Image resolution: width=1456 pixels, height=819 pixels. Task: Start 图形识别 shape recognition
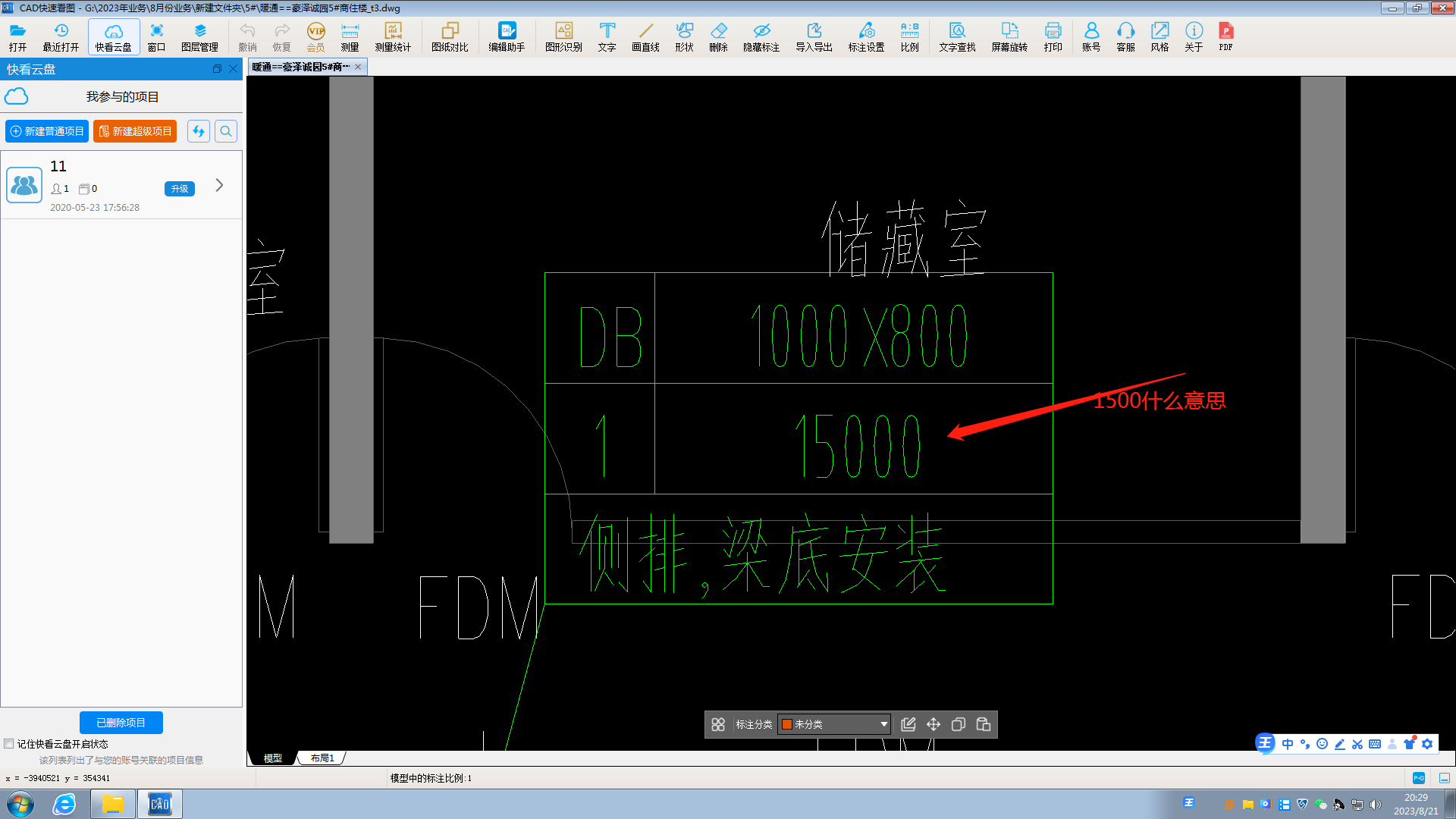point(563,36)
